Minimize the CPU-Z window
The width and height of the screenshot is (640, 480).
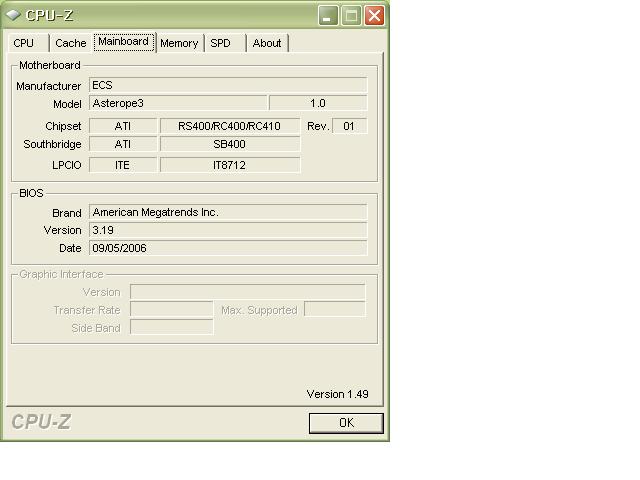point(328,16)
